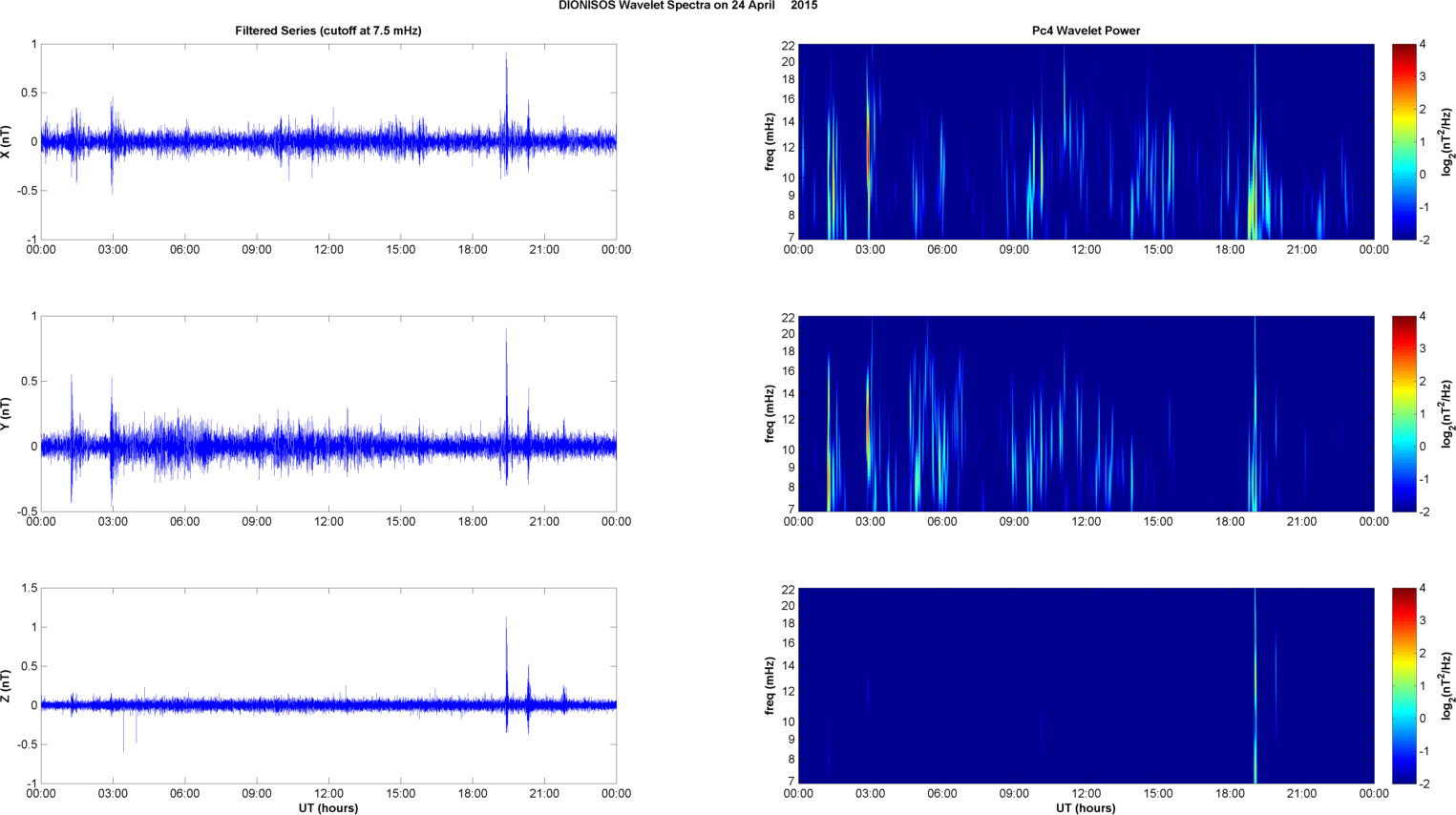Click the log2(nT²/Hz) label of the bottom colorbar
The width and height of the screenshot is (1456, 815).
tap(1447, 685)
